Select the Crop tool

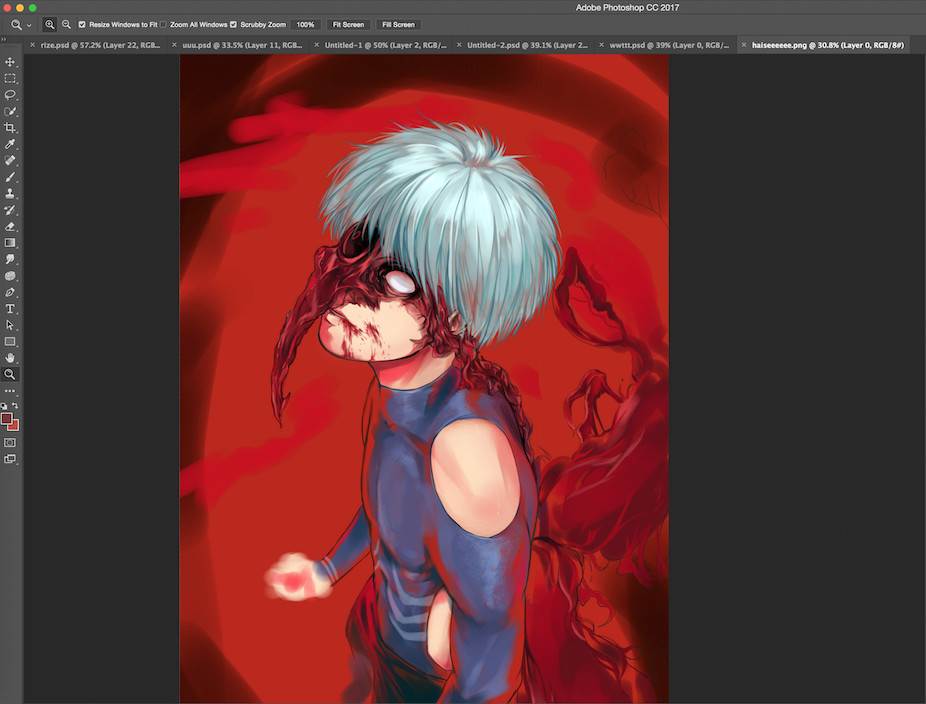[x=10, y=128]
